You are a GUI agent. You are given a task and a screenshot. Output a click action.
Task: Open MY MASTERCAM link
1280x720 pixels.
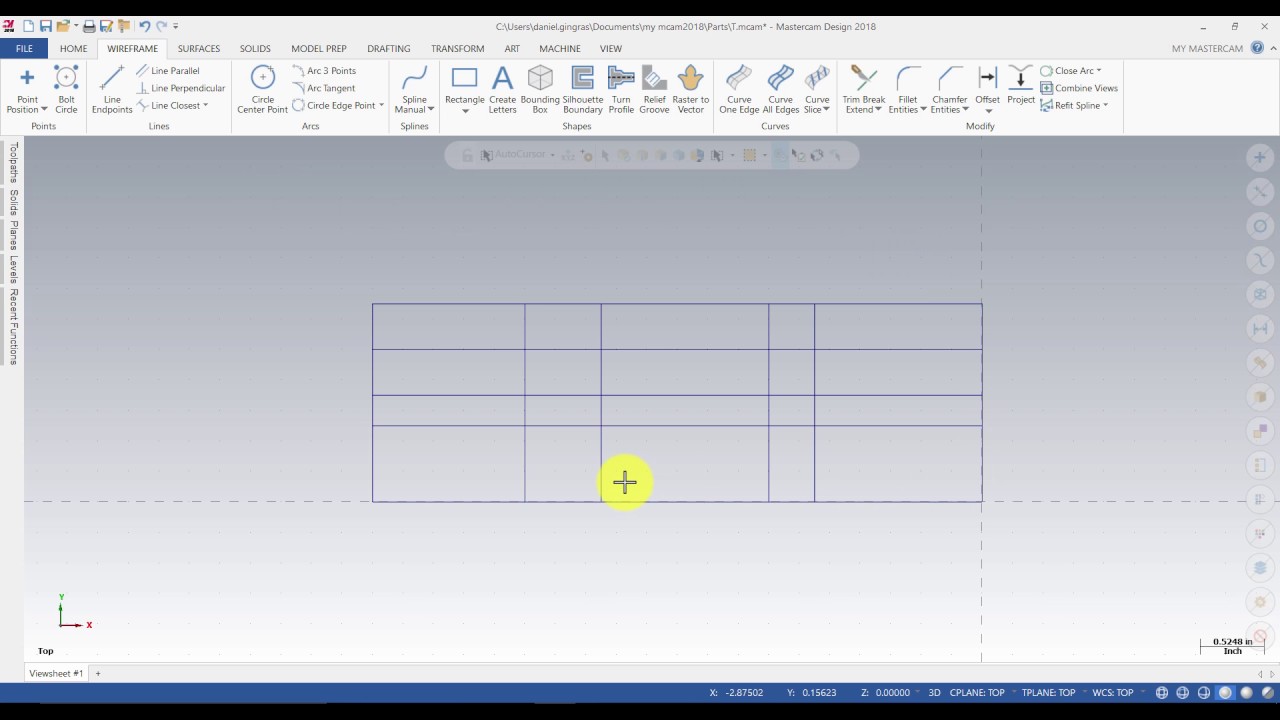(1207, 48)
